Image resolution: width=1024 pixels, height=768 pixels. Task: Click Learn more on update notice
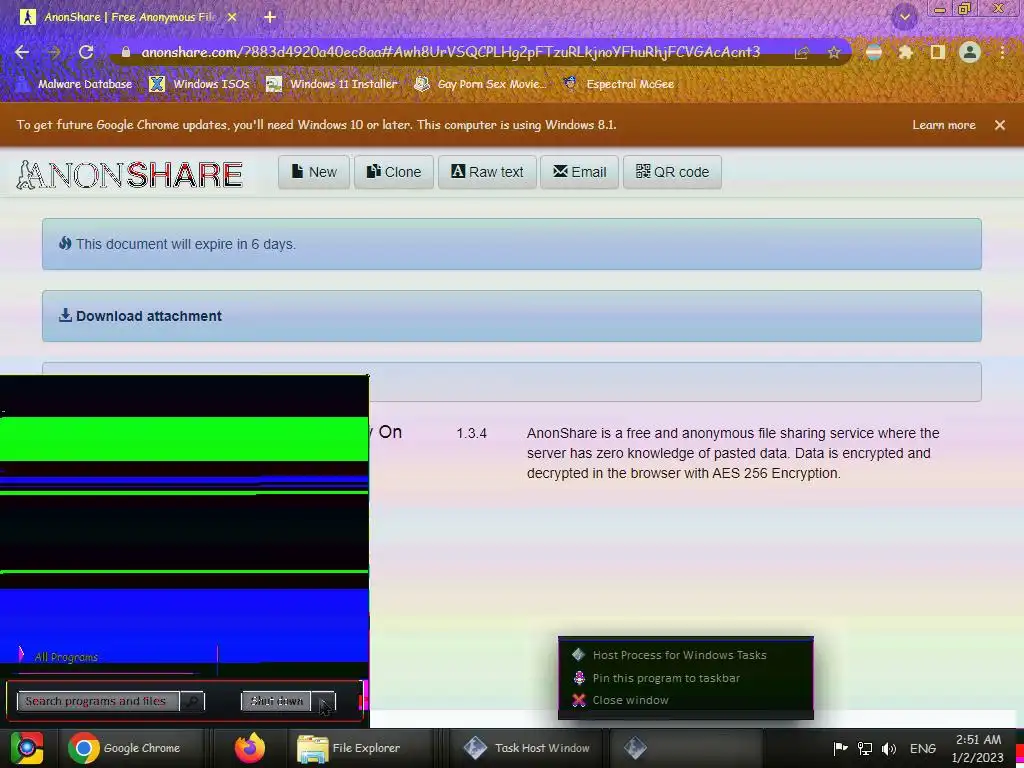944,125
